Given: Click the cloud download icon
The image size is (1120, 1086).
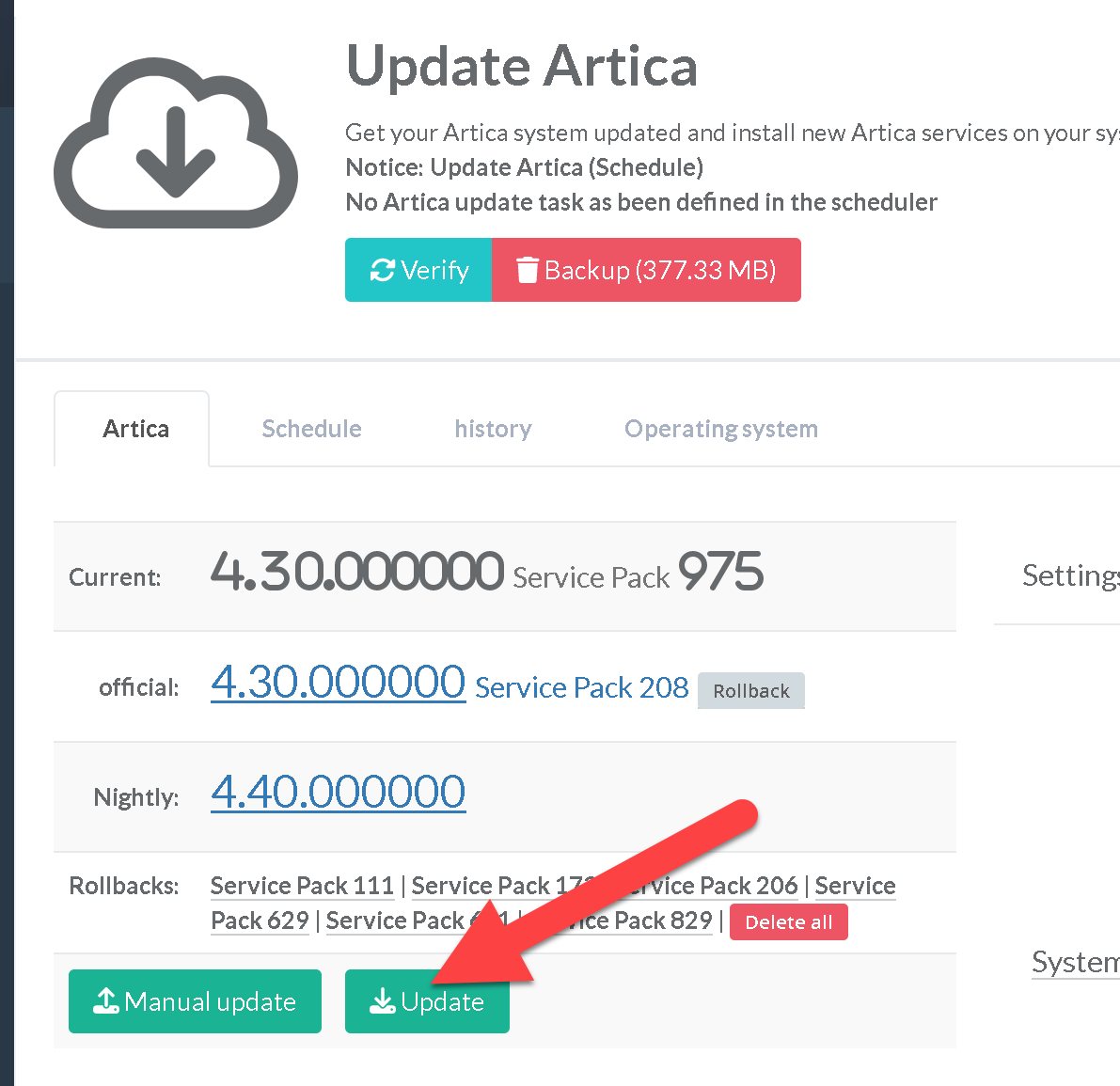Looking at the screenshot, I should (x=176, y=143).
